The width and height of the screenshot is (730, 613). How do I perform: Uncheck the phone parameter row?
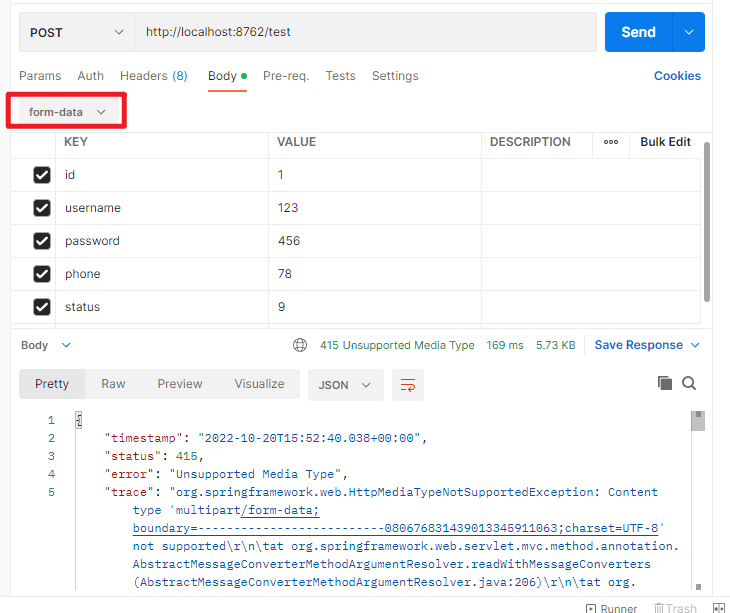pyautogui.click(x=42, y=274)
